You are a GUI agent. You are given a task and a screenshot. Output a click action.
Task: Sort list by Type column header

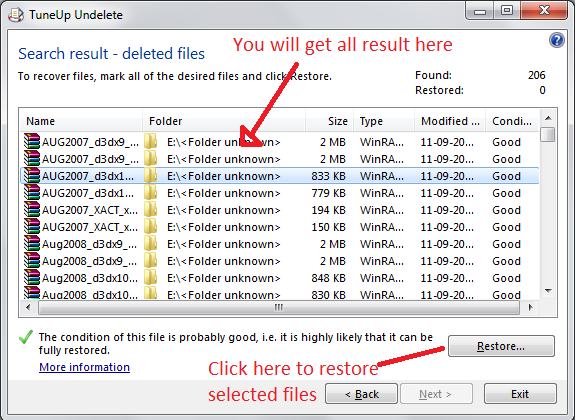[x=384, y=121]
